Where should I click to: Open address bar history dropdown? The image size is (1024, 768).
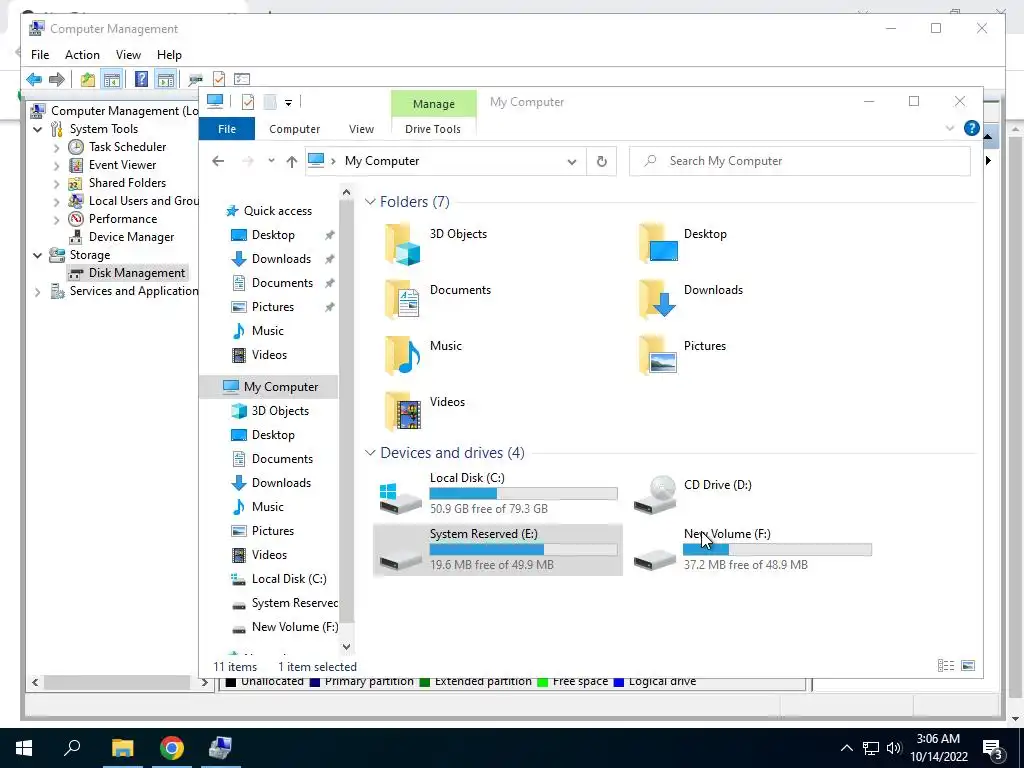[572, 161]
